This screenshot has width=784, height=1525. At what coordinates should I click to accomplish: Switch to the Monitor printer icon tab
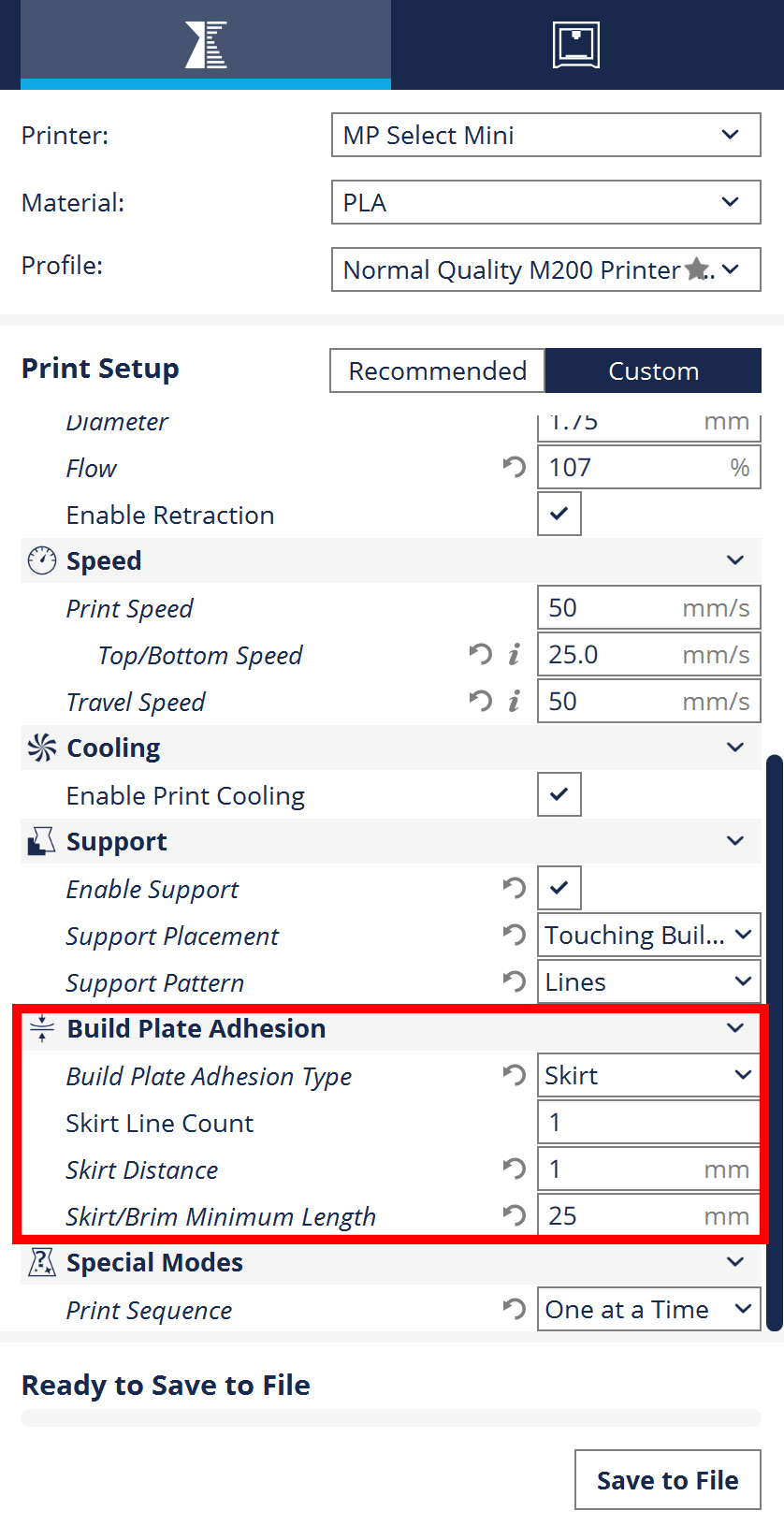575,44
